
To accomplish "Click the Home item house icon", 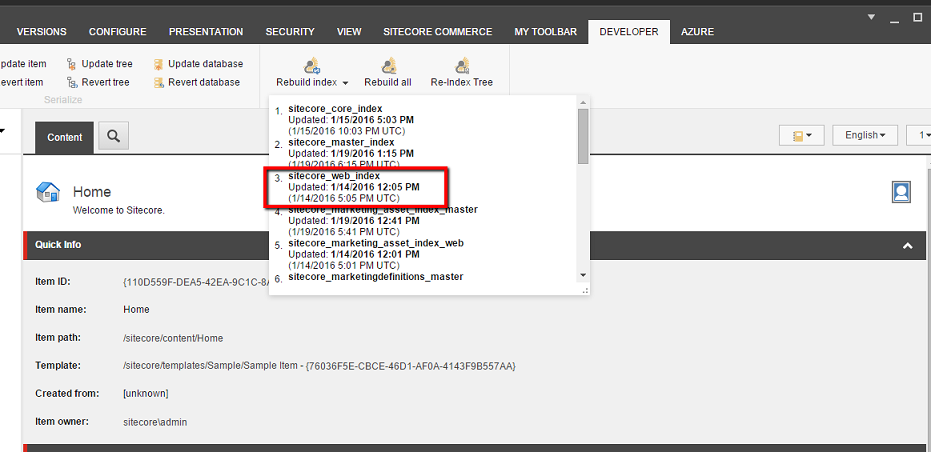I will point(47,192).
